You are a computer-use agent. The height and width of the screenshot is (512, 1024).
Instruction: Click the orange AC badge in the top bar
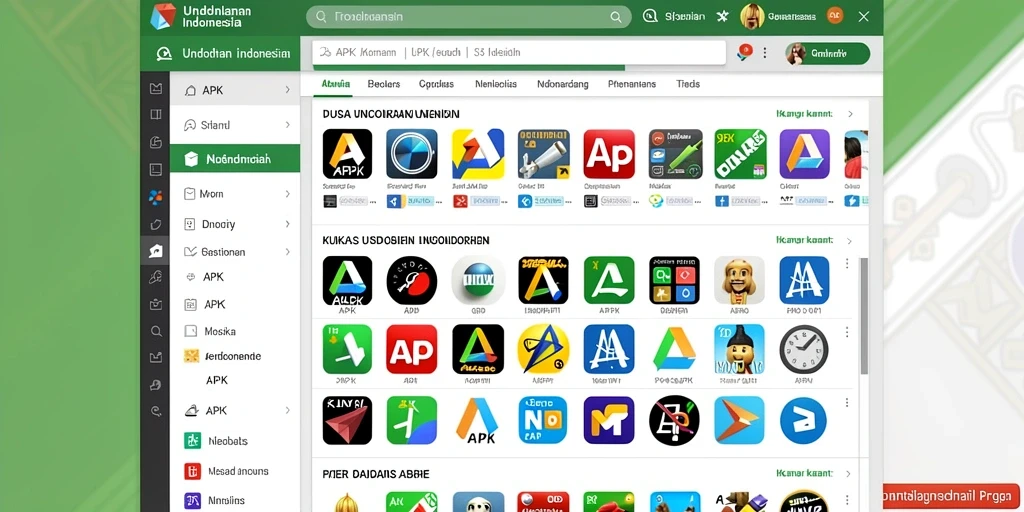point(835,16)
